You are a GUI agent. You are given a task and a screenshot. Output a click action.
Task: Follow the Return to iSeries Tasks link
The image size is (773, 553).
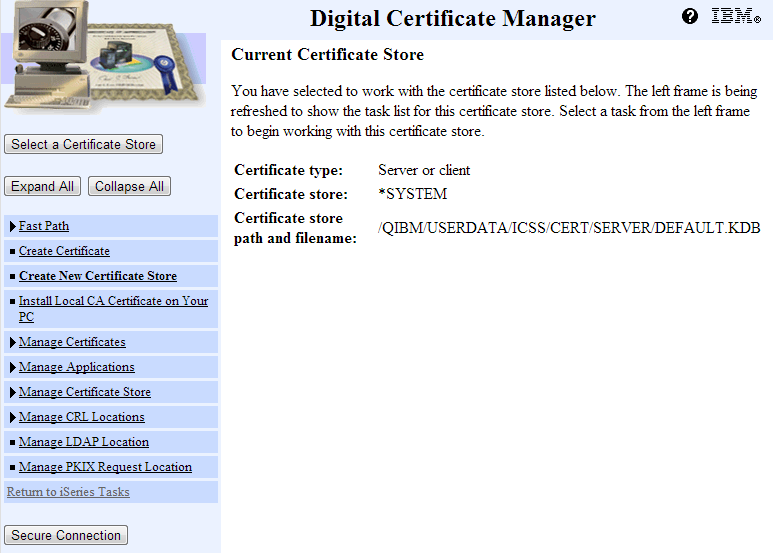68,492
